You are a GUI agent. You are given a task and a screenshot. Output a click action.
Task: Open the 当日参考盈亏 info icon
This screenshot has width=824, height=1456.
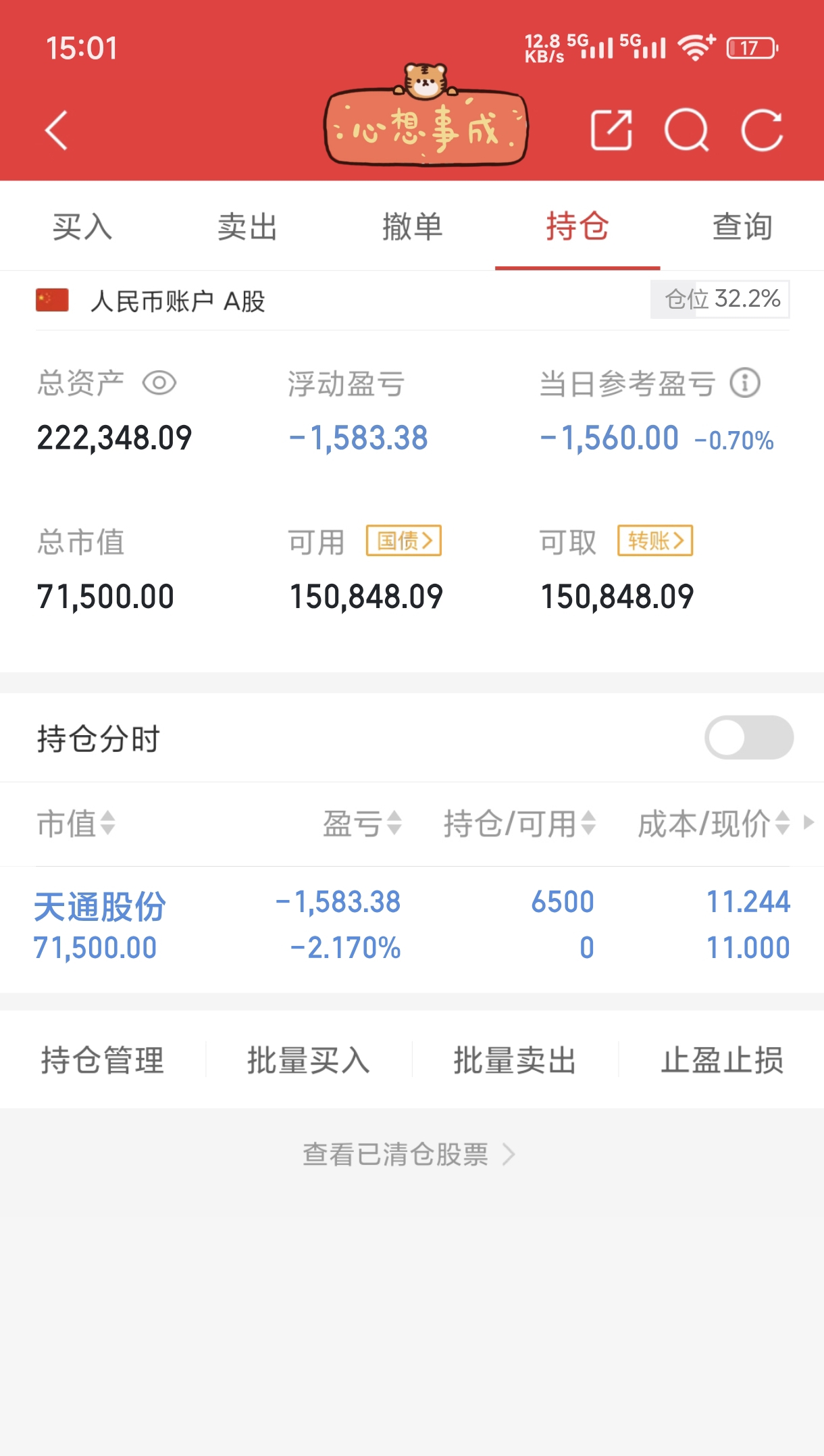click(x=745, y=383)
